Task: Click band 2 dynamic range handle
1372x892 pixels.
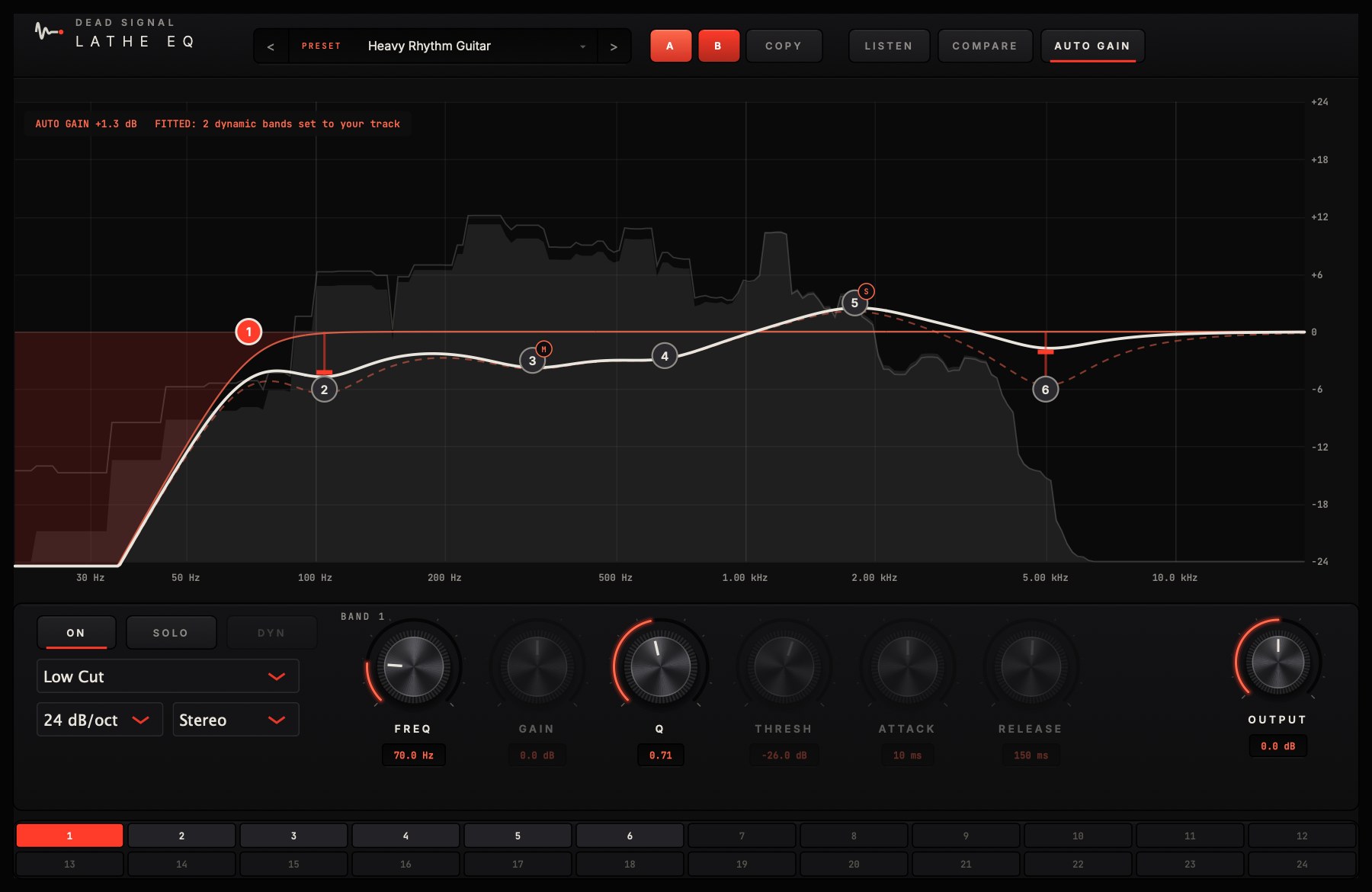Action: point(324,372)
